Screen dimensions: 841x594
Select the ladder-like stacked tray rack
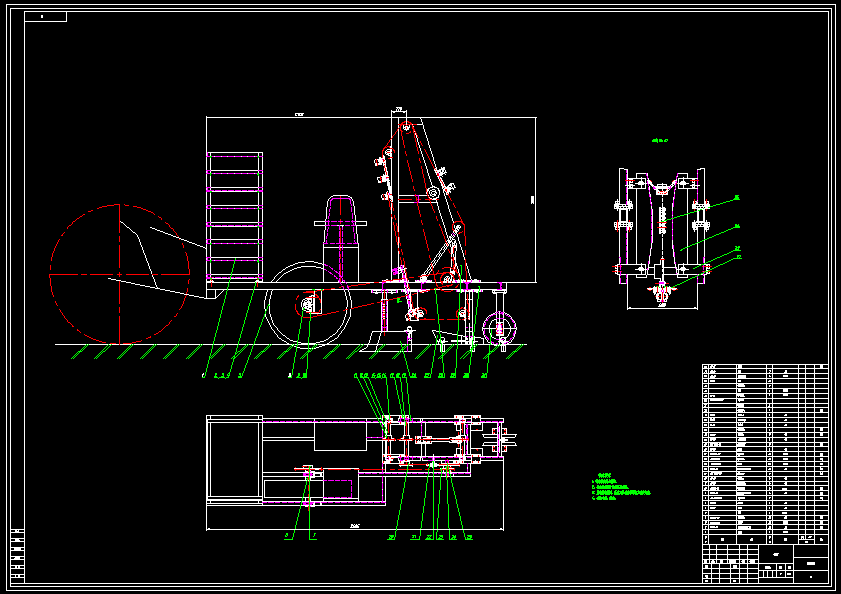[234, 217]
